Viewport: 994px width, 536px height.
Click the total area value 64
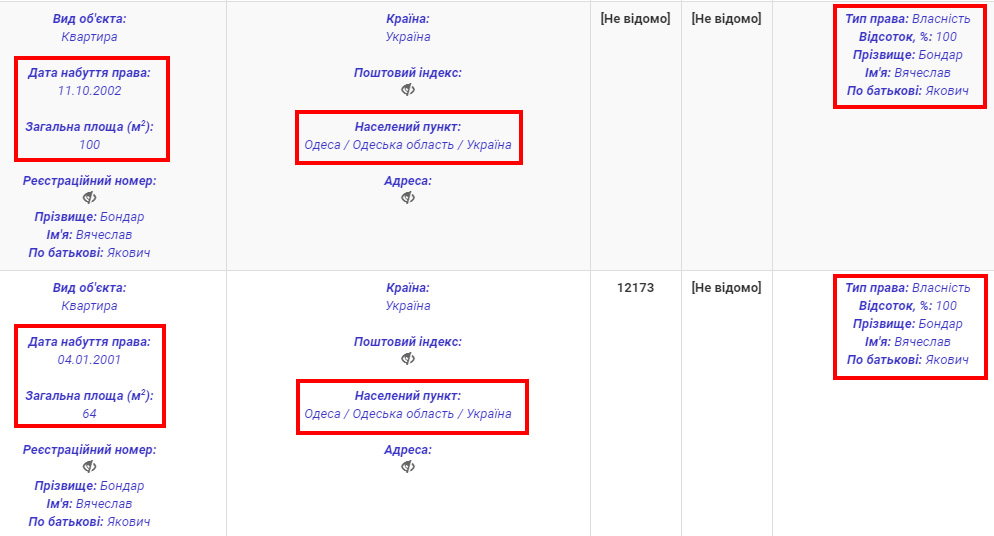click(90, 414)
